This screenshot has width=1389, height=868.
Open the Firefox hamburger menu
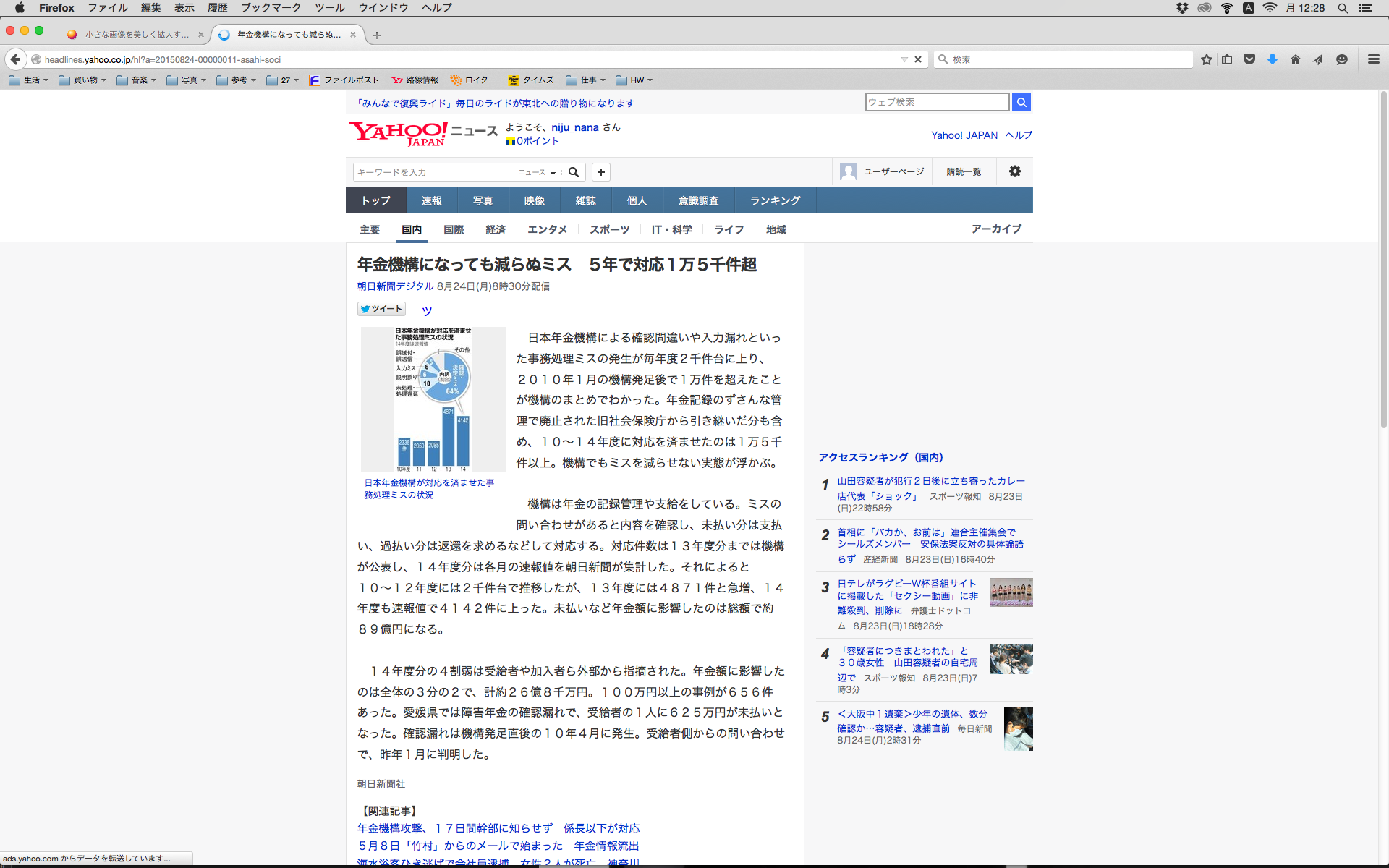coord(1373,59)
